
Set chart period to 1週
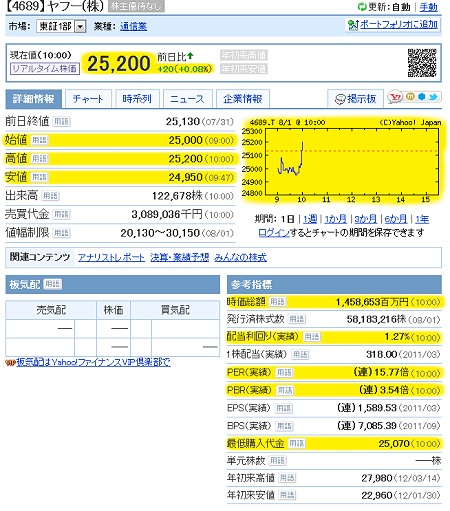310,219
